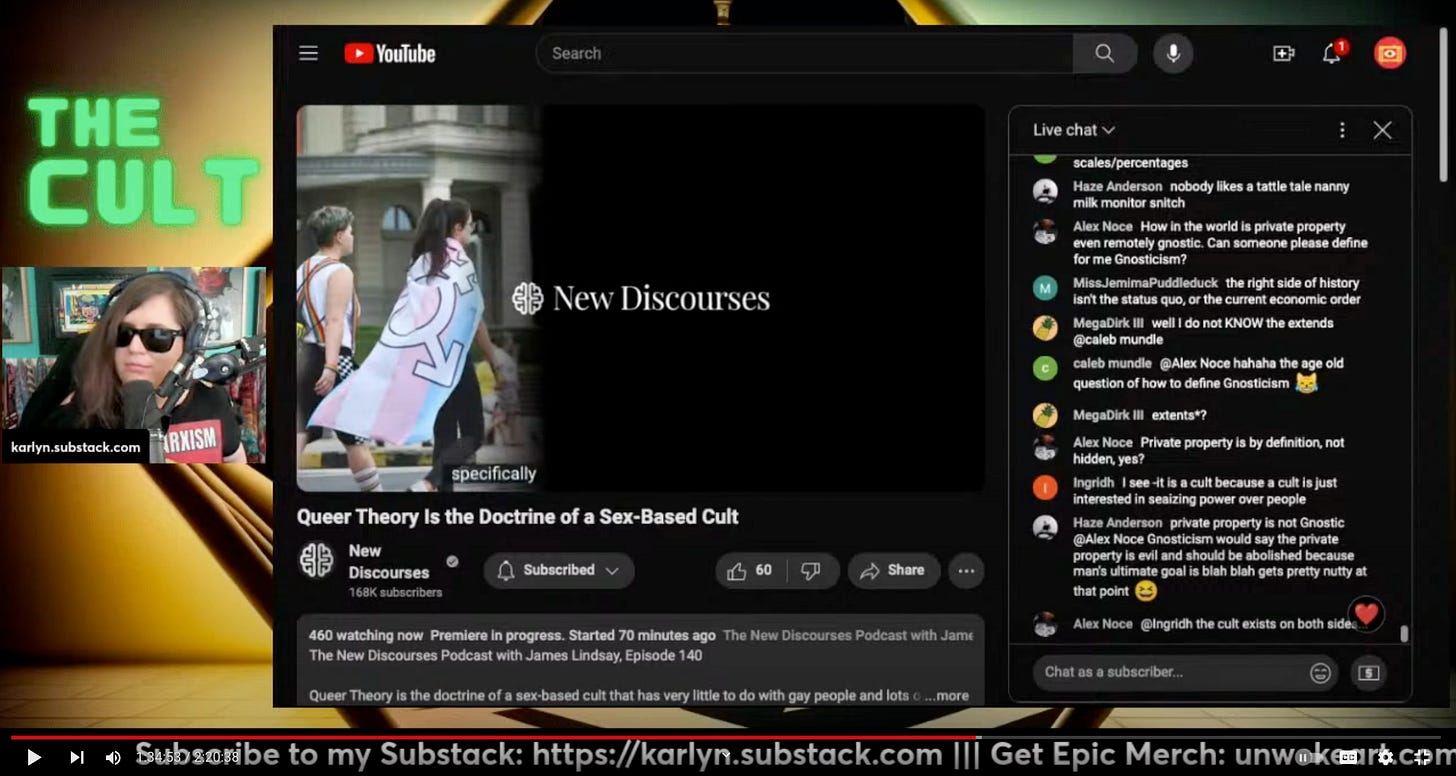1456x776 pixels.
Task: Click into the YouTube search field
Action: click(805, 53)
